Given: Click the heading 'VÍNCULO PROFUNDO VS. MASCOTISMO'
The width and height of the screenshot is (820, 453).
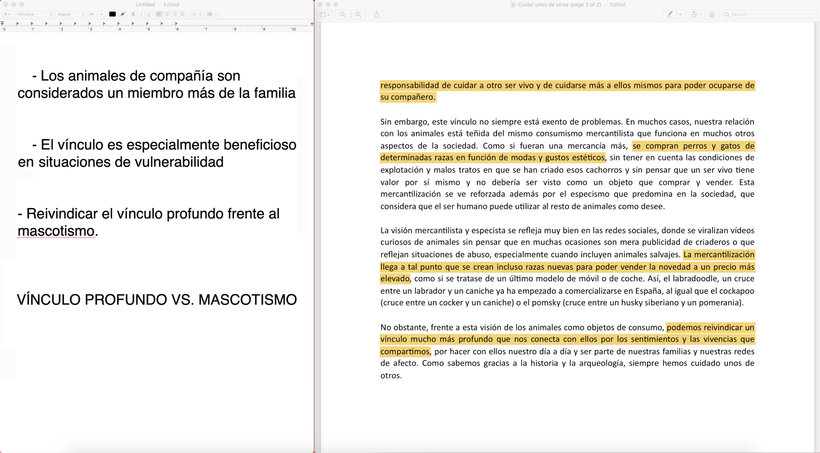Looking at the screenshot, I should point(157,300).
